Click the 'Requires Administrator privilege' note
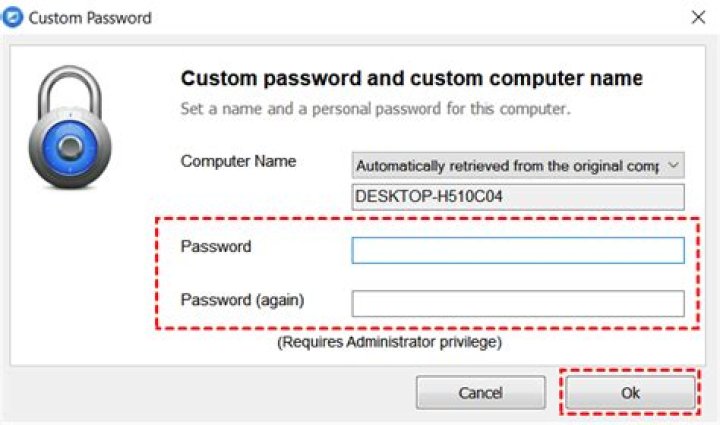Image resolution: width=720 pixels, height=425 pixels. pyautogui.click(x=389, y=343)
